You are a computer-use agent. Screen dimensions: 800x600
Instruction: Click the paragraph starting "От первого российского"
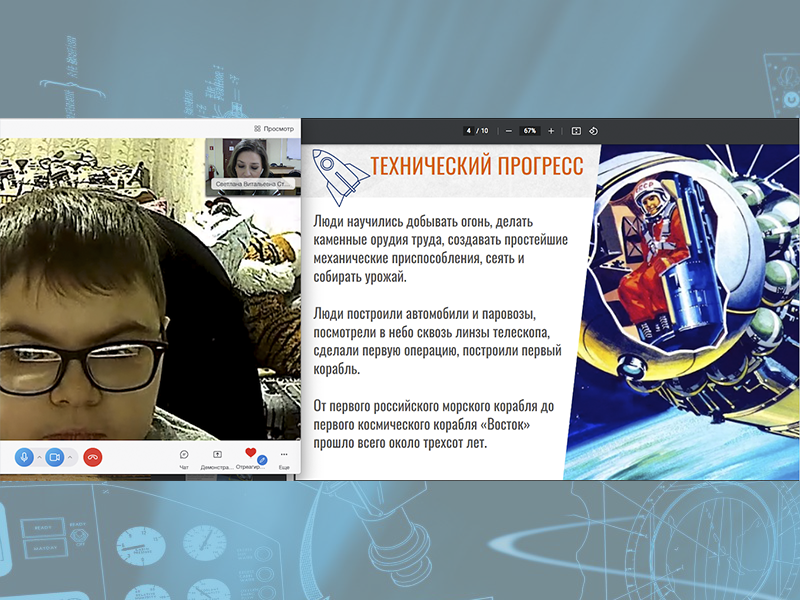[434, 424]
